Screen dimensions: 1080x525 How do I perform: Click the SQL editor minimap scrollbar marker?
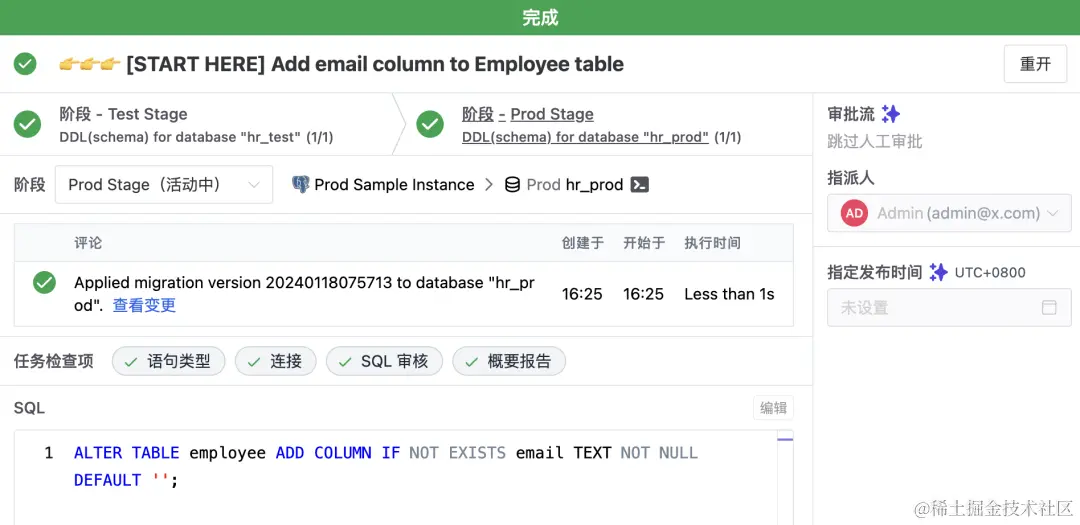pyautogui.click(x=785, y=440)
